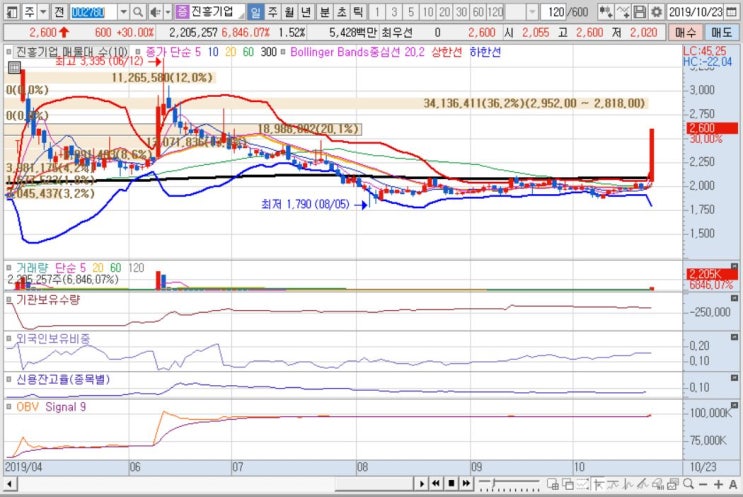Click the OBV indicator marker

point(9,407)
